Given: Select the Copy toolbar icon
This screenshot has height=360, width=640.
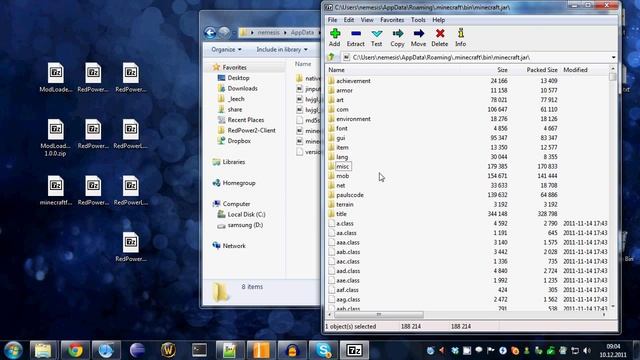Looking at the screenshot, I should [x=397, y=38].
